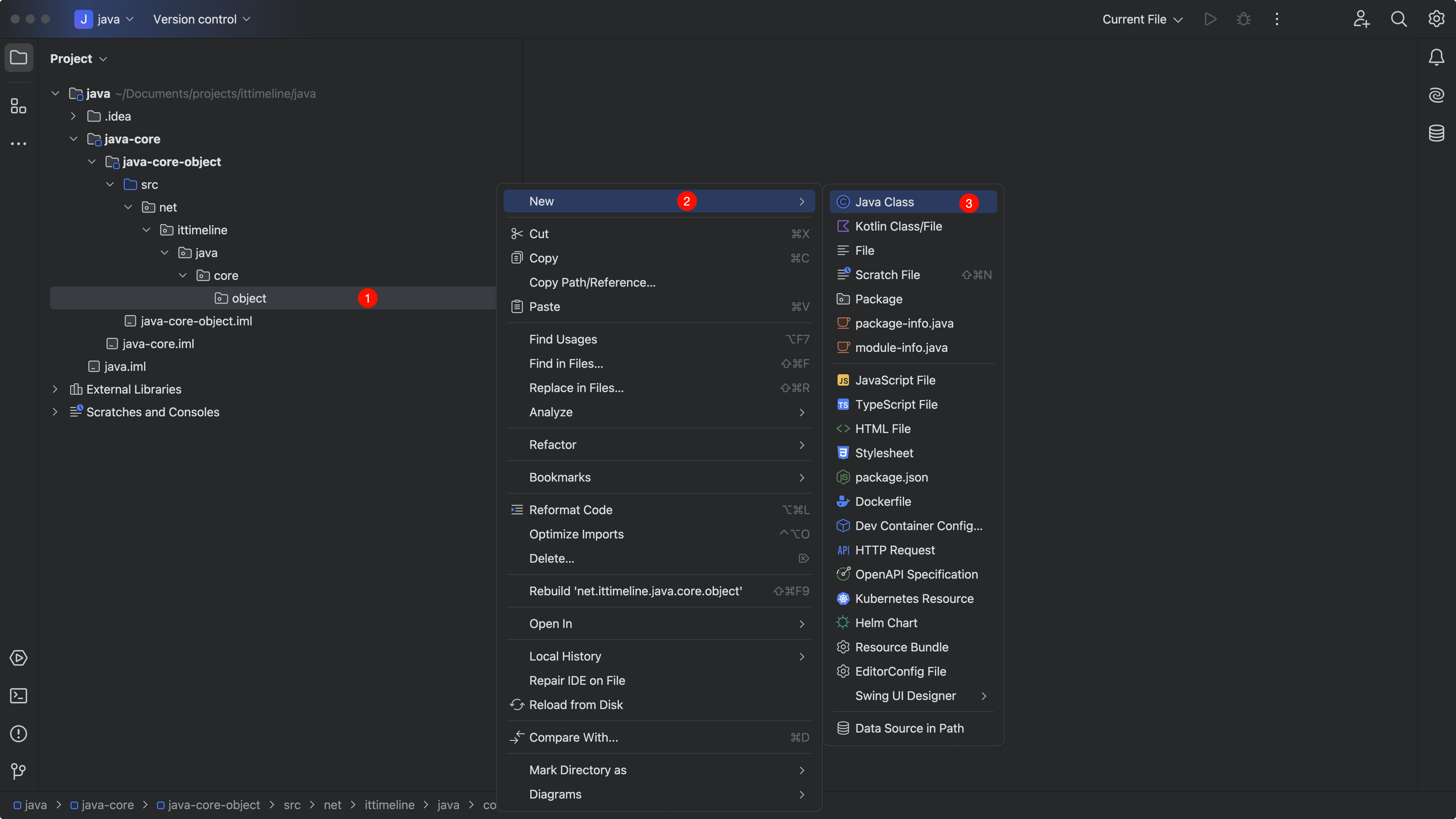Choose Kotlin Class/File in submenu
The width and height of the screenshot is (1456, 819).
[898, 227]
